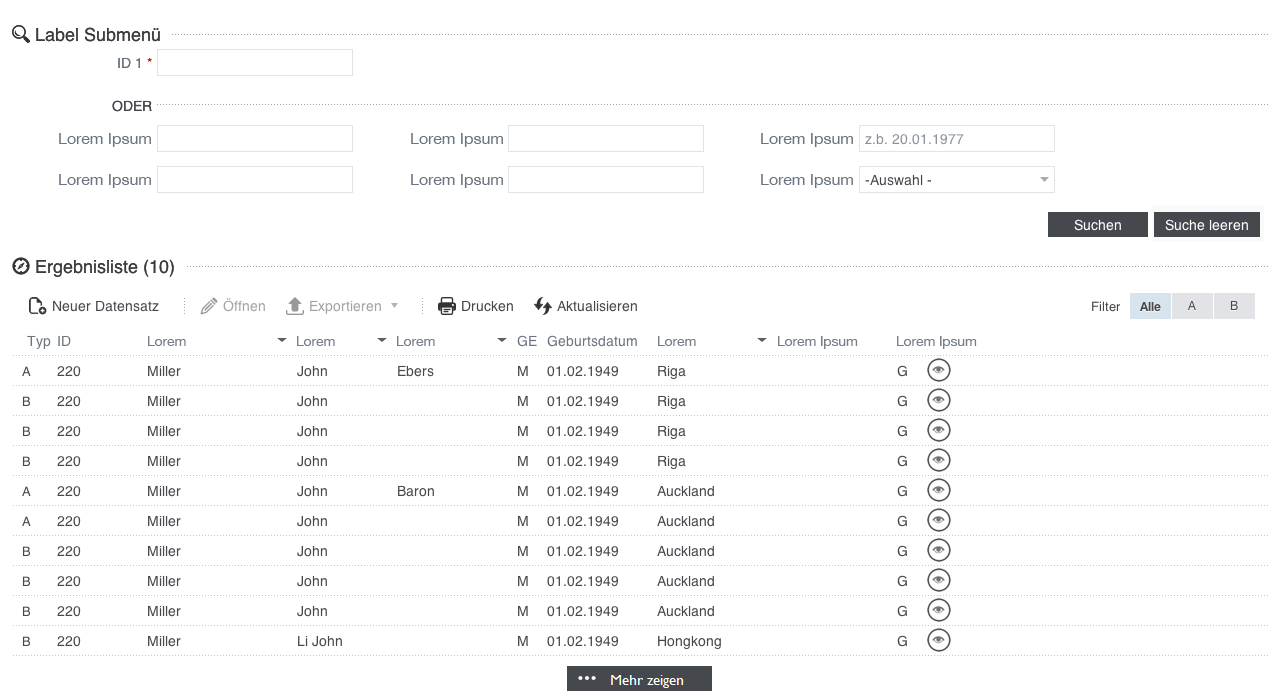Screen dimensions: 1280x696
Task: Switch filter to B
Action: tap(1234, 306)
